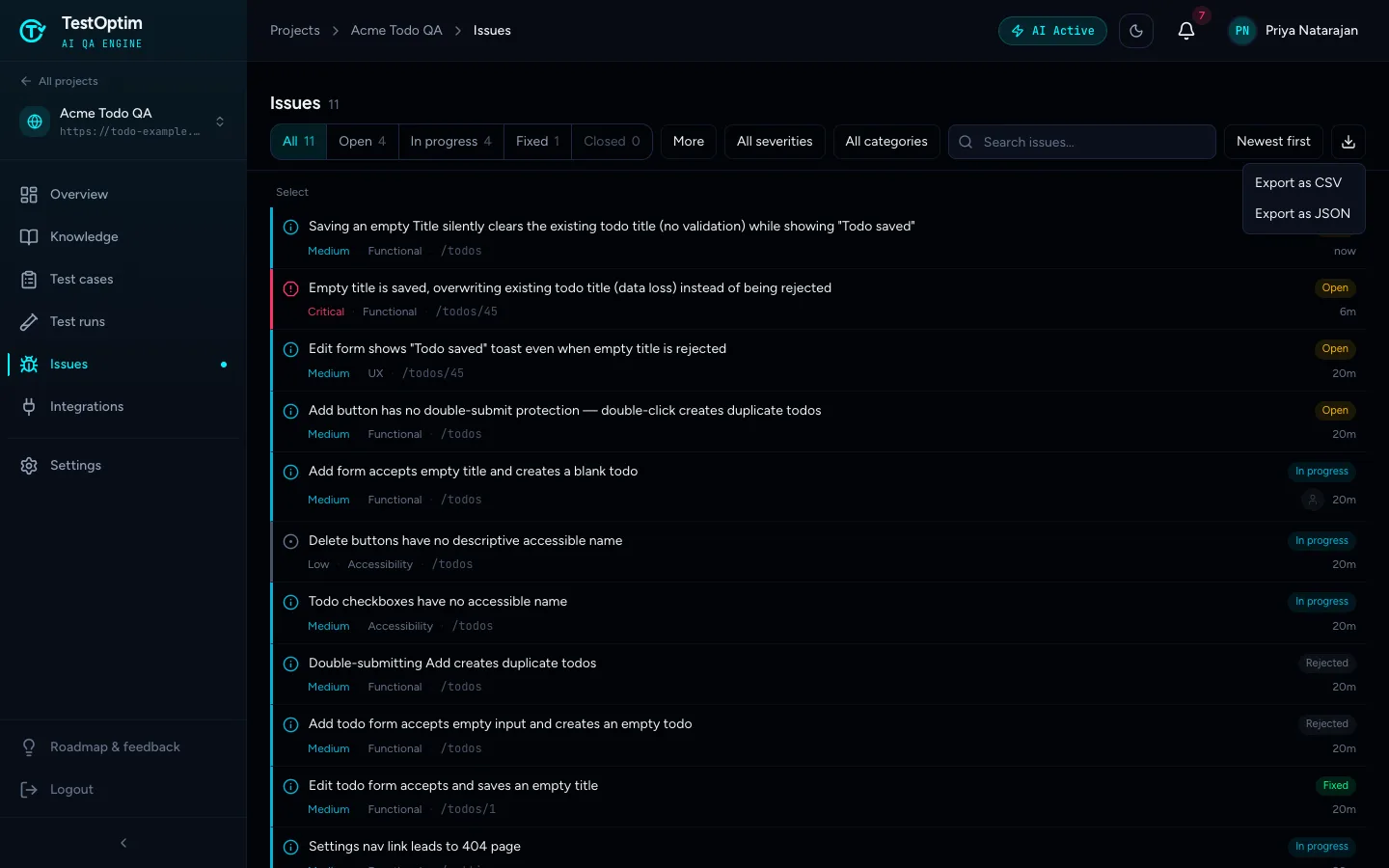Switch to the All issues tab
Viewport: 1389px width, 868px height.
pos(299,142)
